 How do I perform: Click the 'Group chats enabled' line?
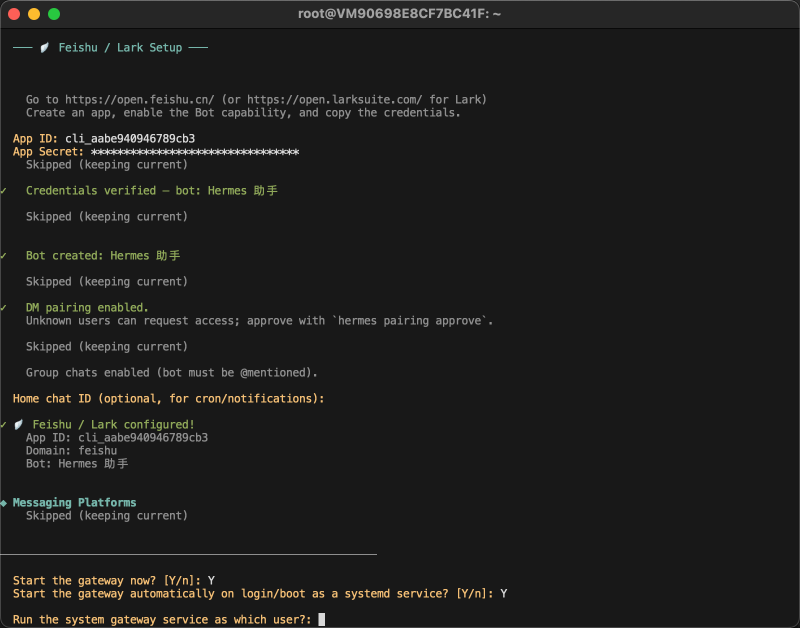pos(171,373)
